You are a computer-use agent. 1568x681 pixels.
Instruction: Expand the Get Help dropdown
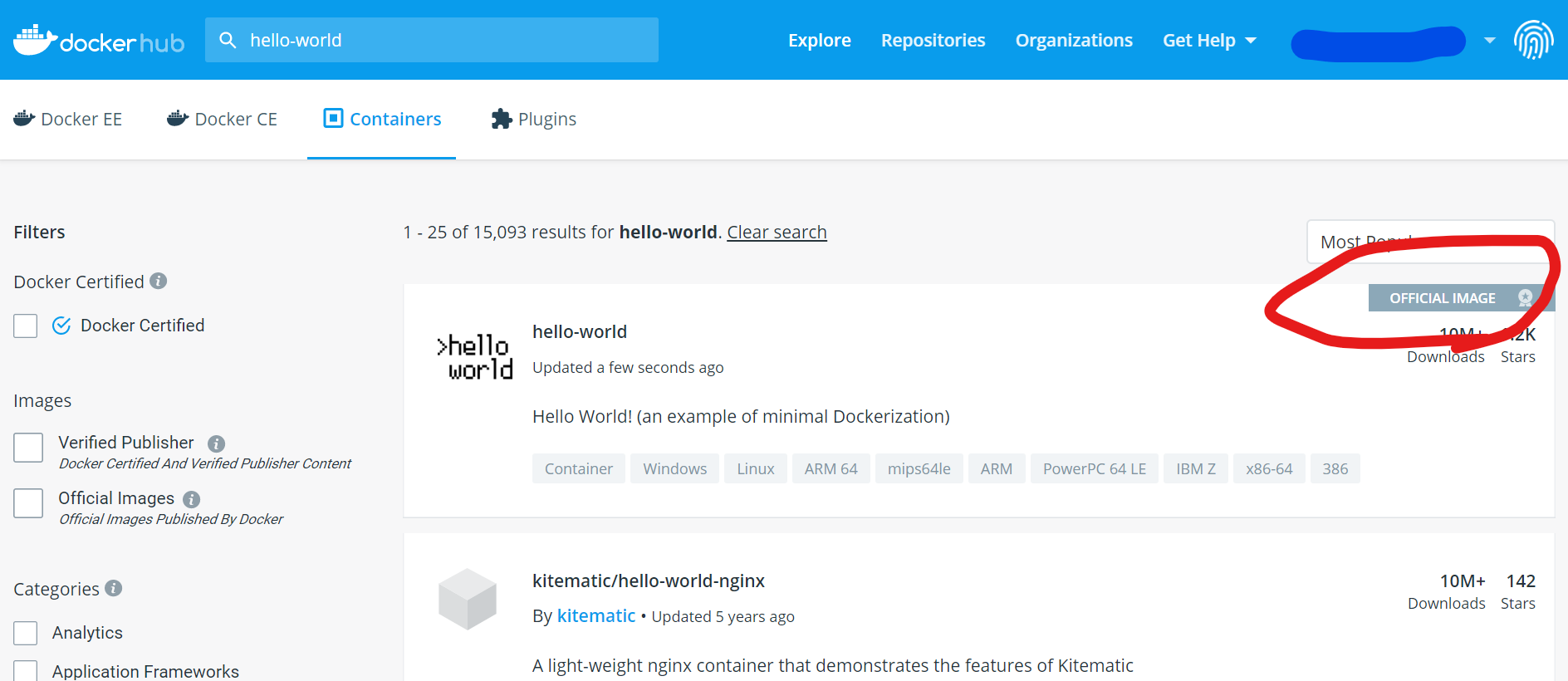click(x=1209, y=40)
